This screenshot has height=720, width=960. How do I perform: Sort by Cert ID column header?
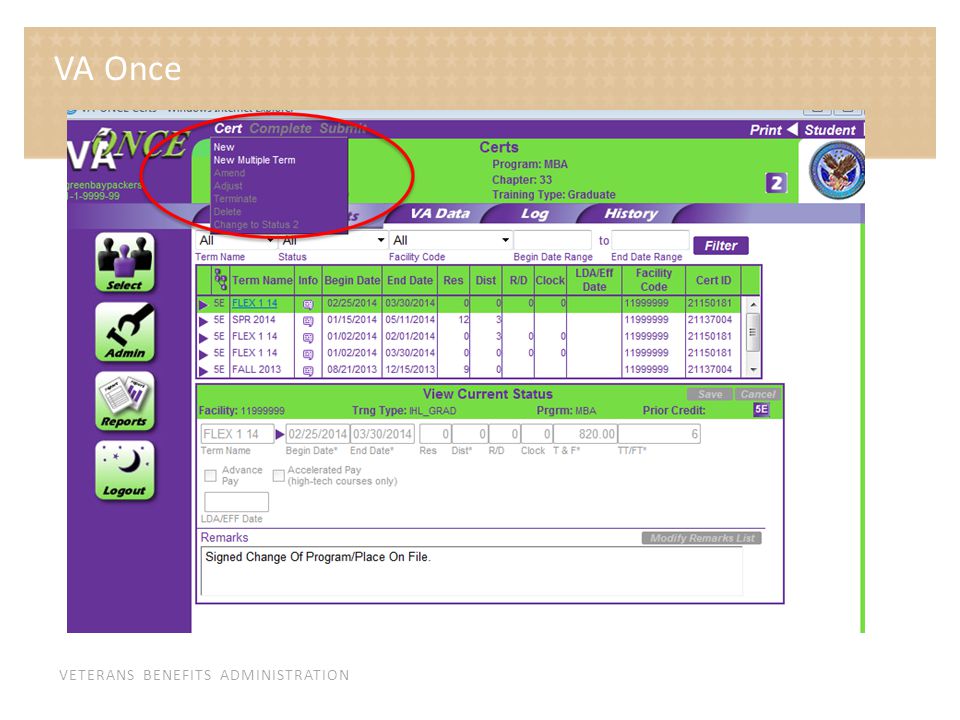click(x=713, y=280)
